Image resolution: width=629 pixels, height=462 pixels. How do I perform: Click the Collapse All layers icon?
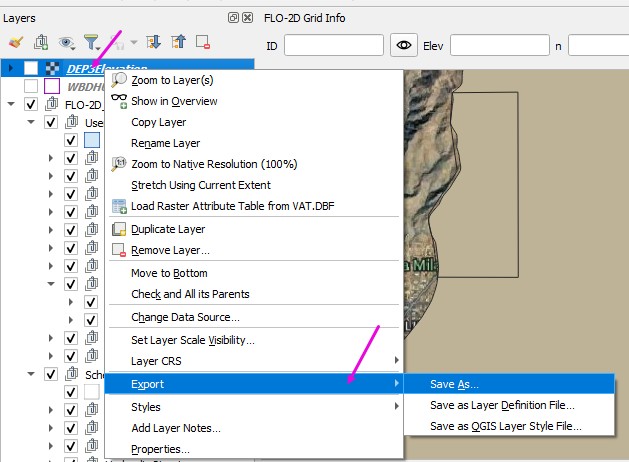(178, 42)
